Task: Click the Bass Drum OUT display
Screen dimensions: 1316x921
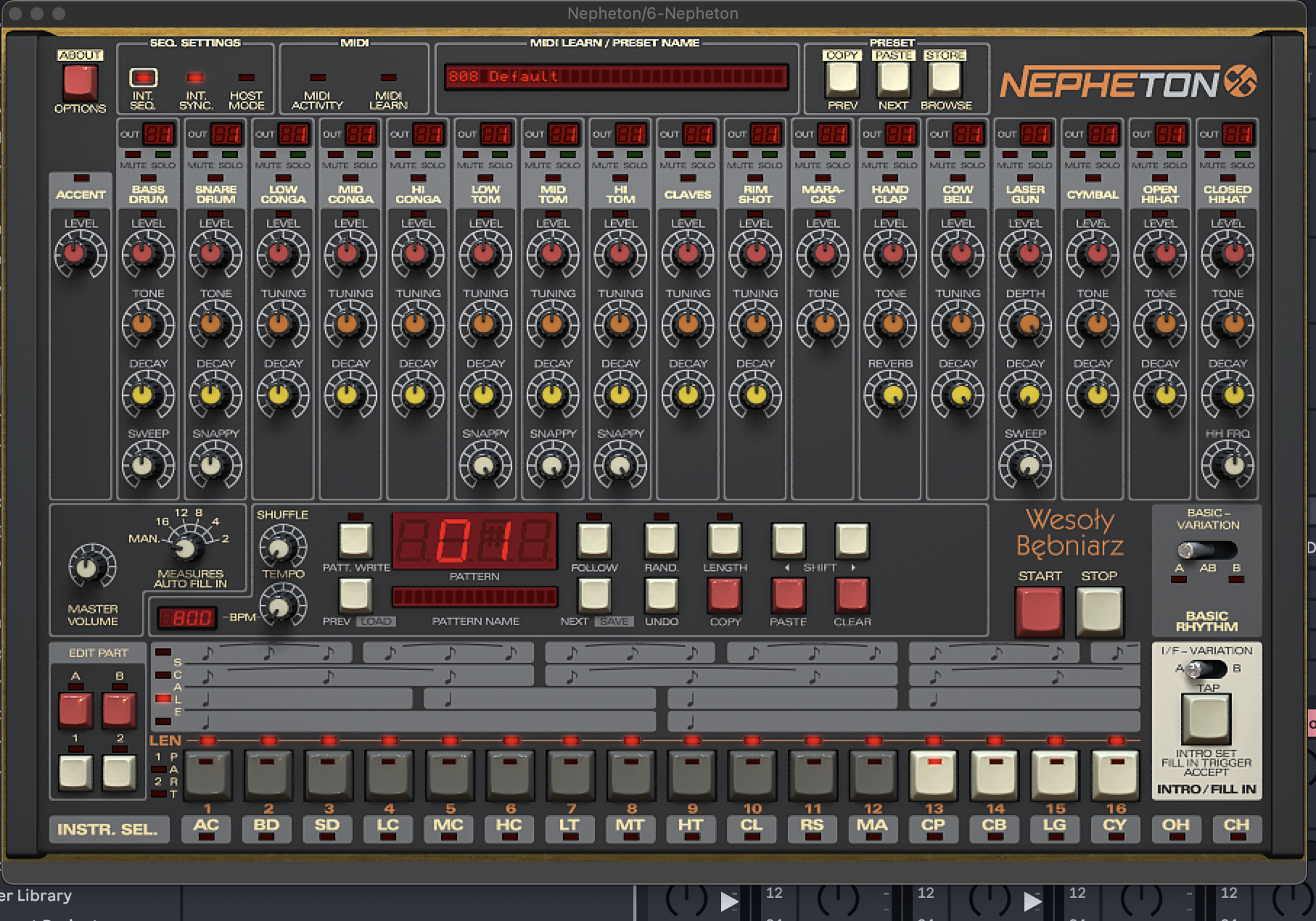Action: (x=158, y=134)
